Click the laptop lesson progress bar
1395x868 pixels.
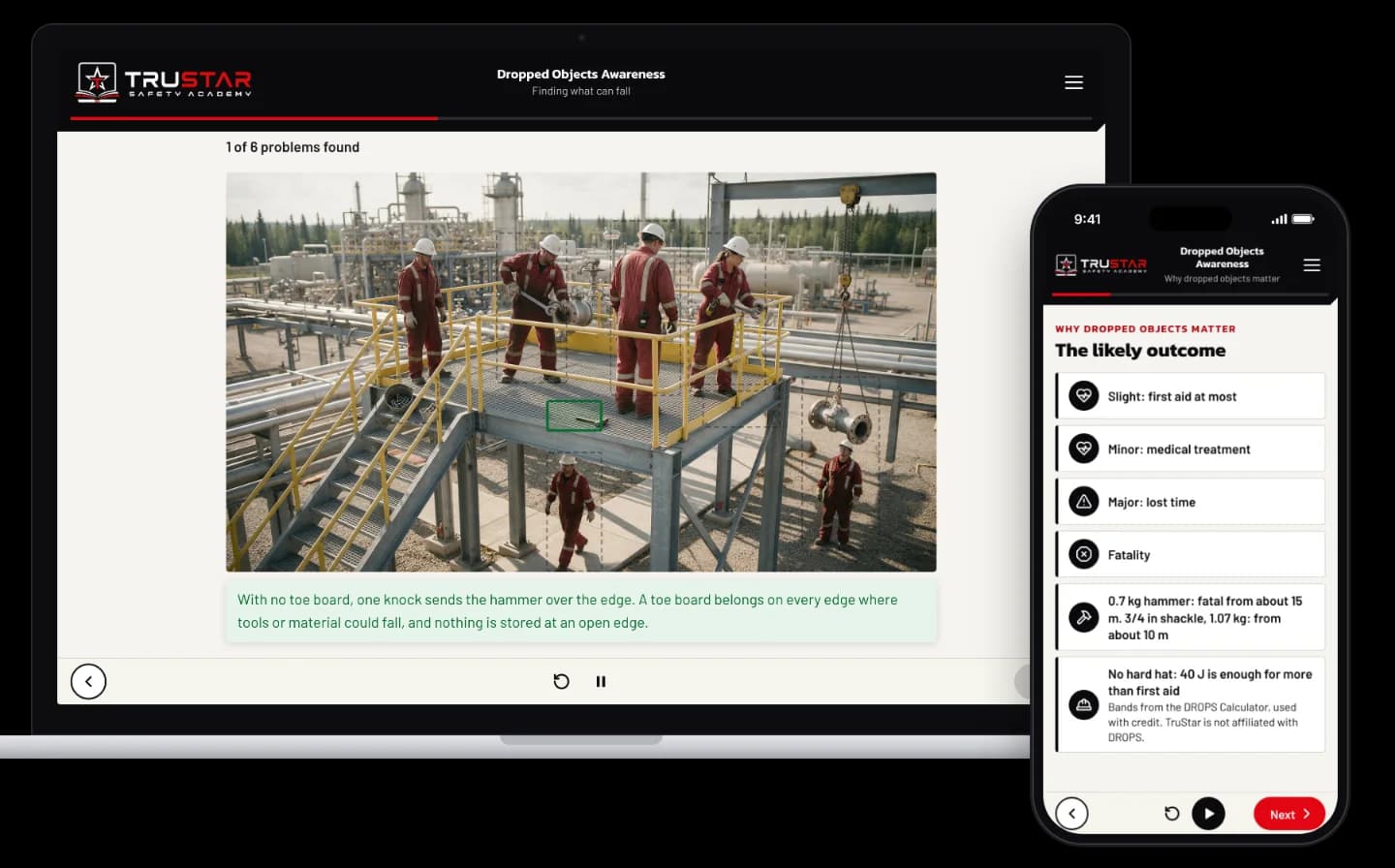point(581,118)
